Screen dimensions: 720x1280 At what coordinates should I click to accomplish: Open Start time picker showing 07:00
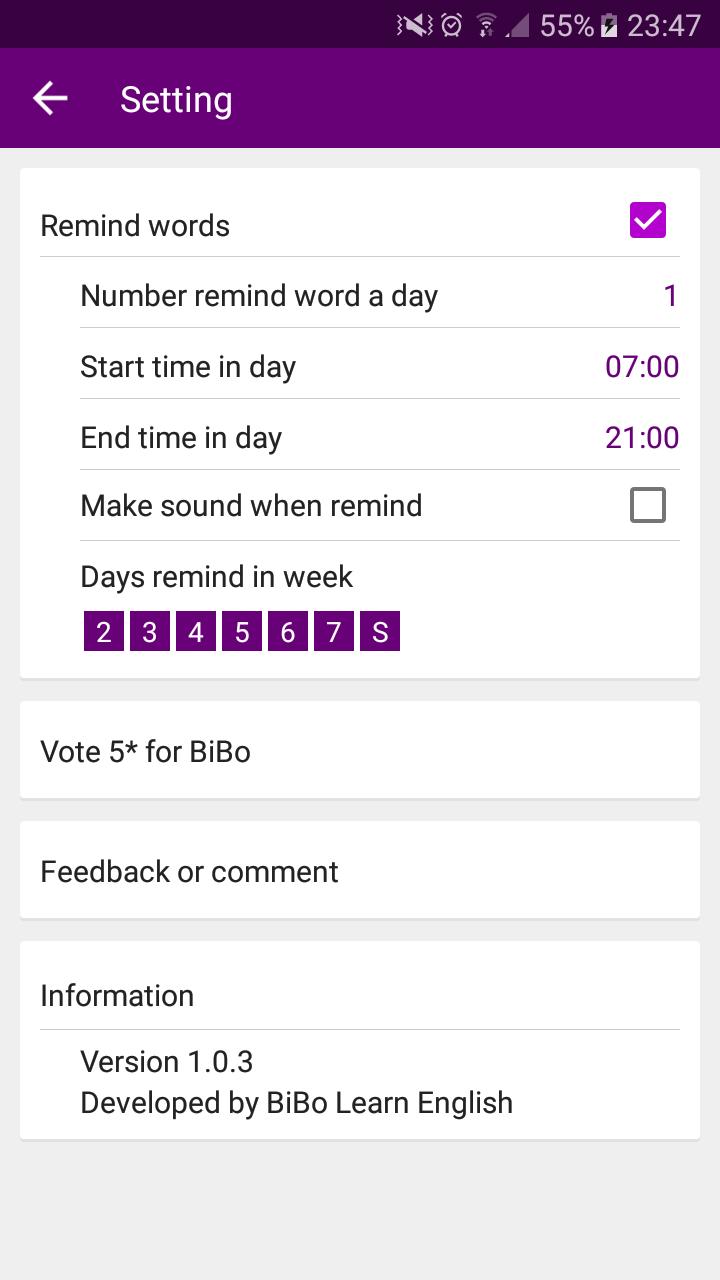641,367
